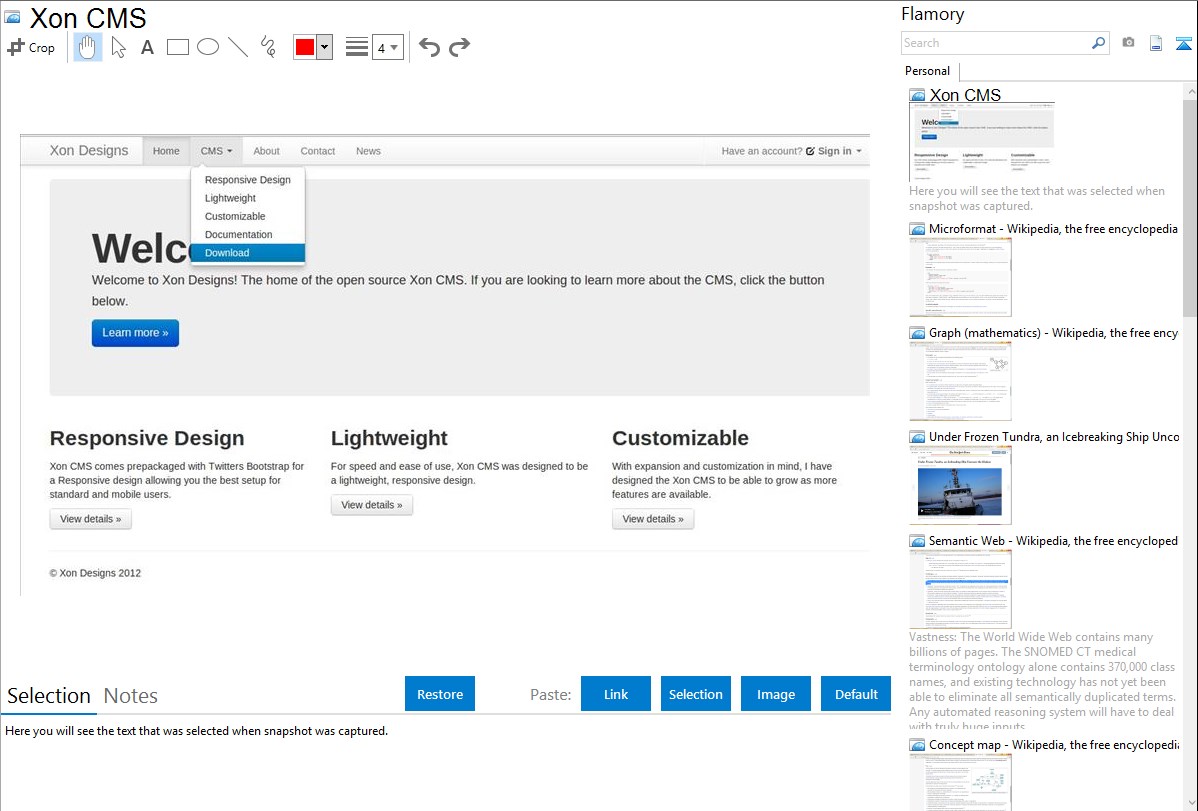Screen dimensions: 1198x811
Task: Pick the rectangle shape tool
Action: [x=178, y=47]
